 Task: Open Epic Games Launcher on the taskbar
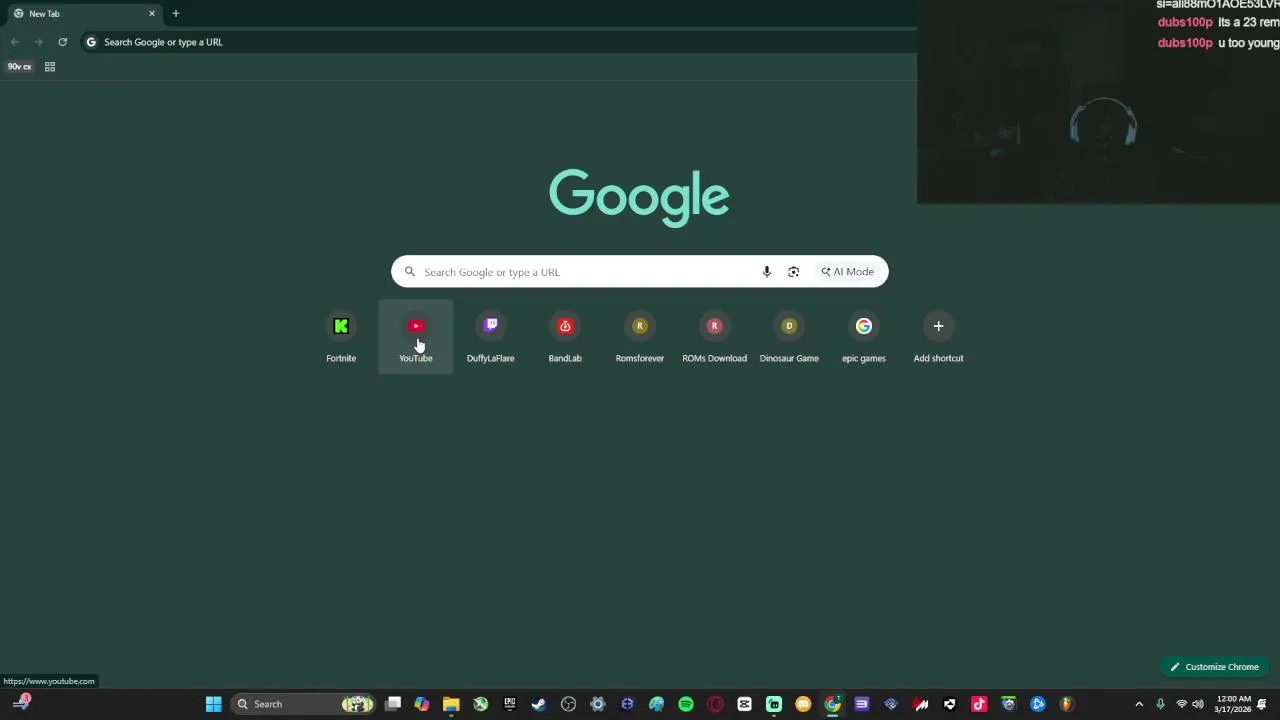[510, 704]
